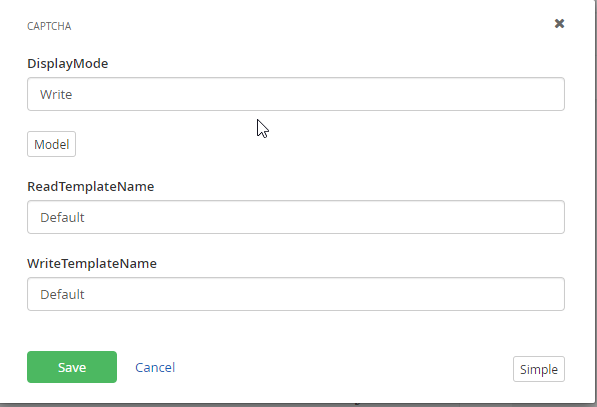Switch to Simple mode
Screen dimensions: 597x407
coord(539,369)
